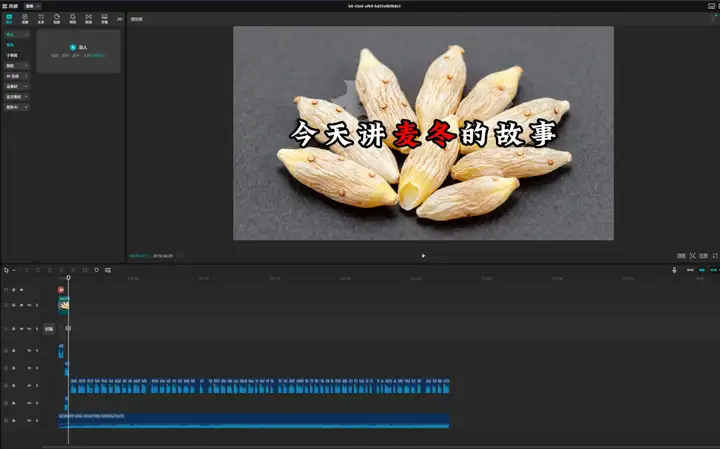Expand the bottom-most sidebar section dropdown
720x449 pixels.
coord(17,107)
